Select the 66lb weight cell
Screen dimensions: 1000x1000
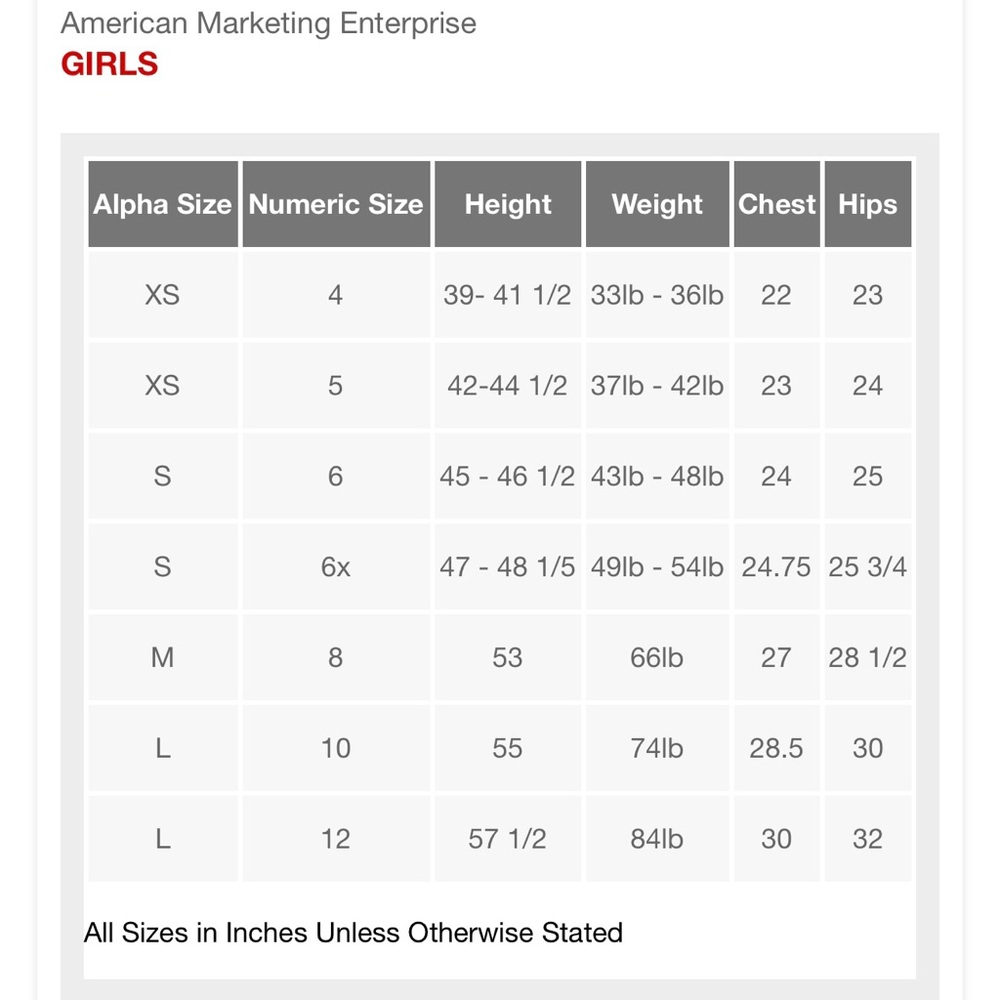[657, 657]
